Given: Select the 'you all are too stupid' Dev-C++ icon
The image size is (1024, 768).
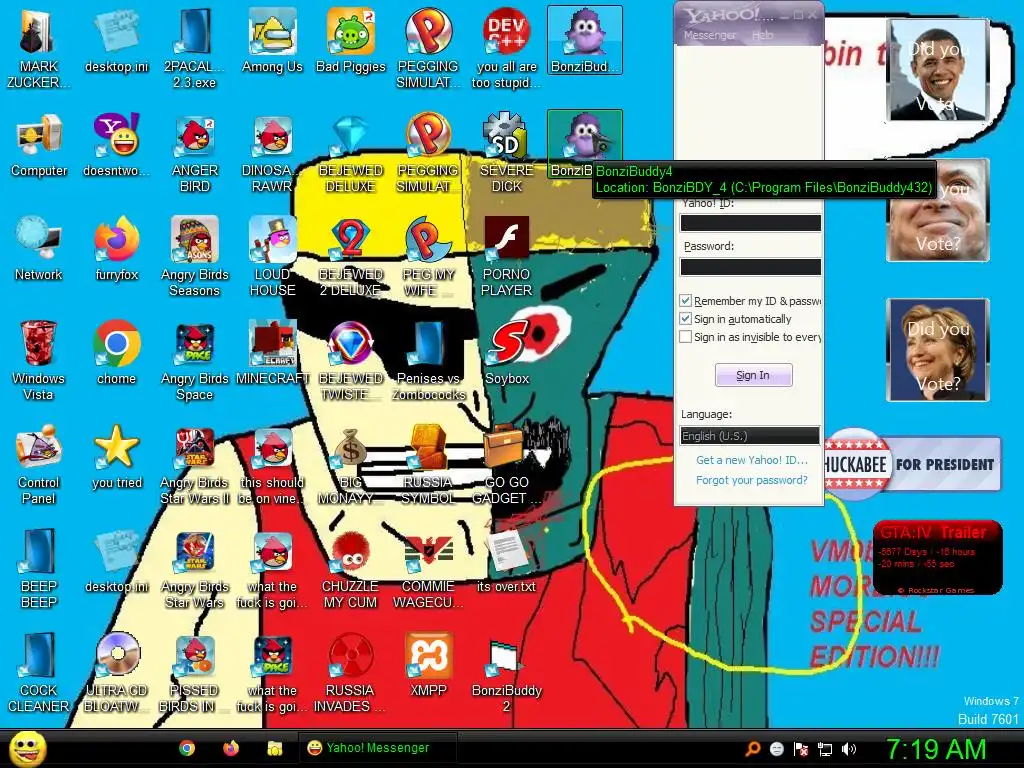Looking at the screenshot, I should click(x=507, y=48).
